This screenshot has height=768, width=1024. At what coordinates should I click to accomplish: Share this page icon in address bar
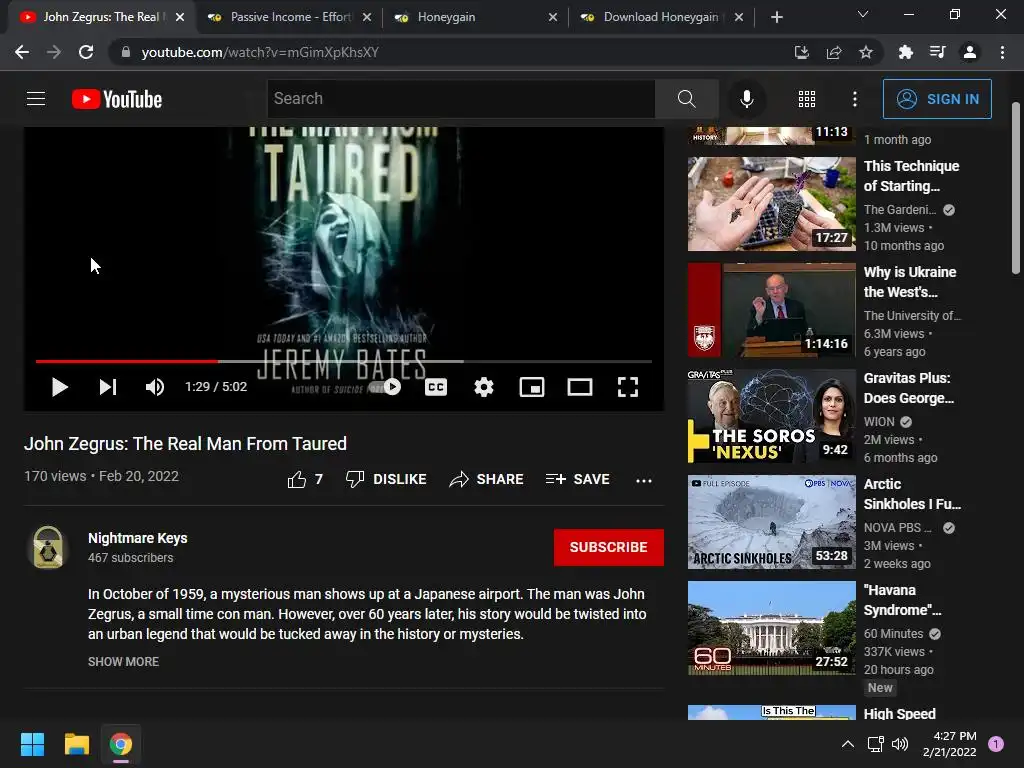tap(833, 52)
